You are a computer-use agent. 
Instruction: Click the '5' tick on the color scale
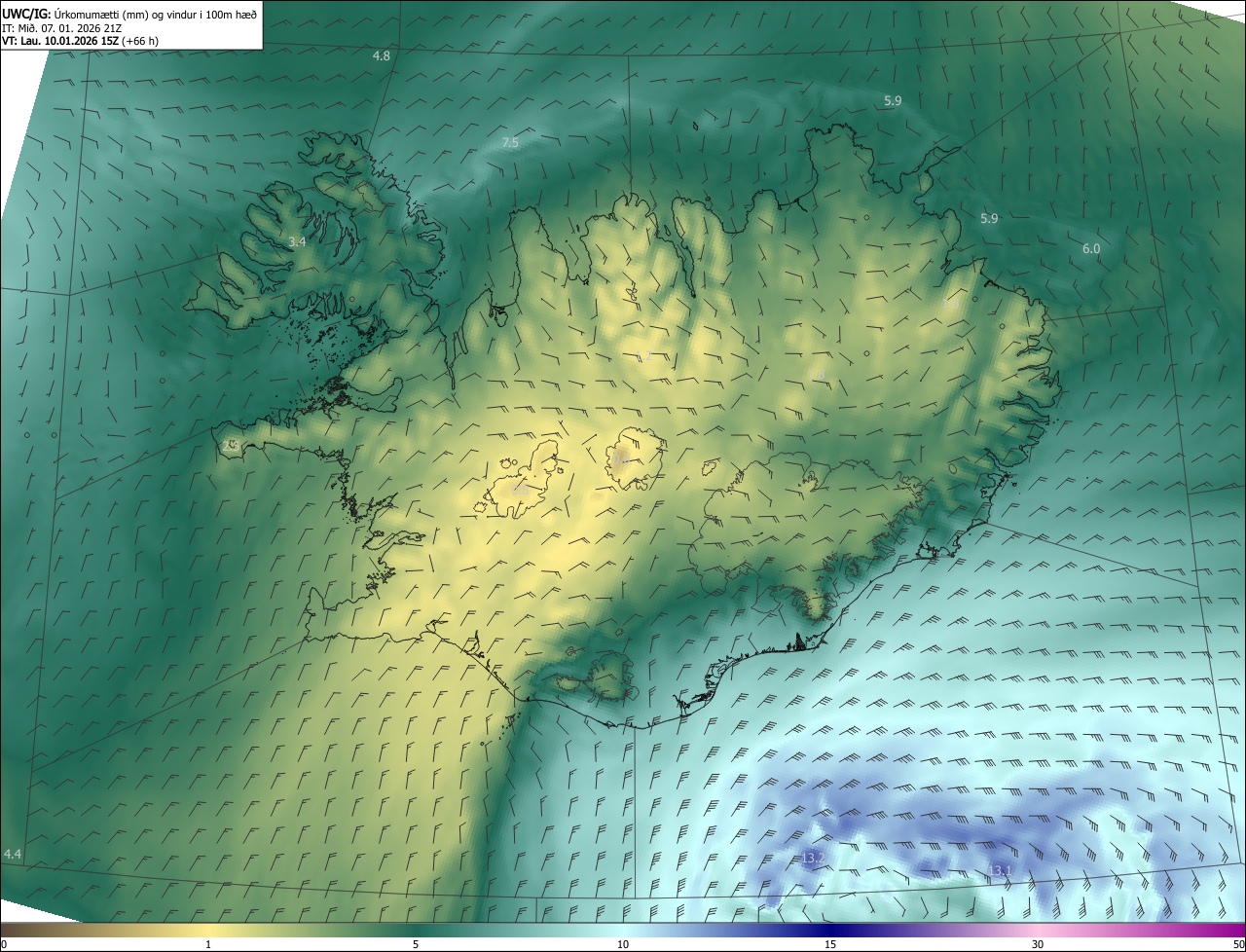[x=416, y=944]
